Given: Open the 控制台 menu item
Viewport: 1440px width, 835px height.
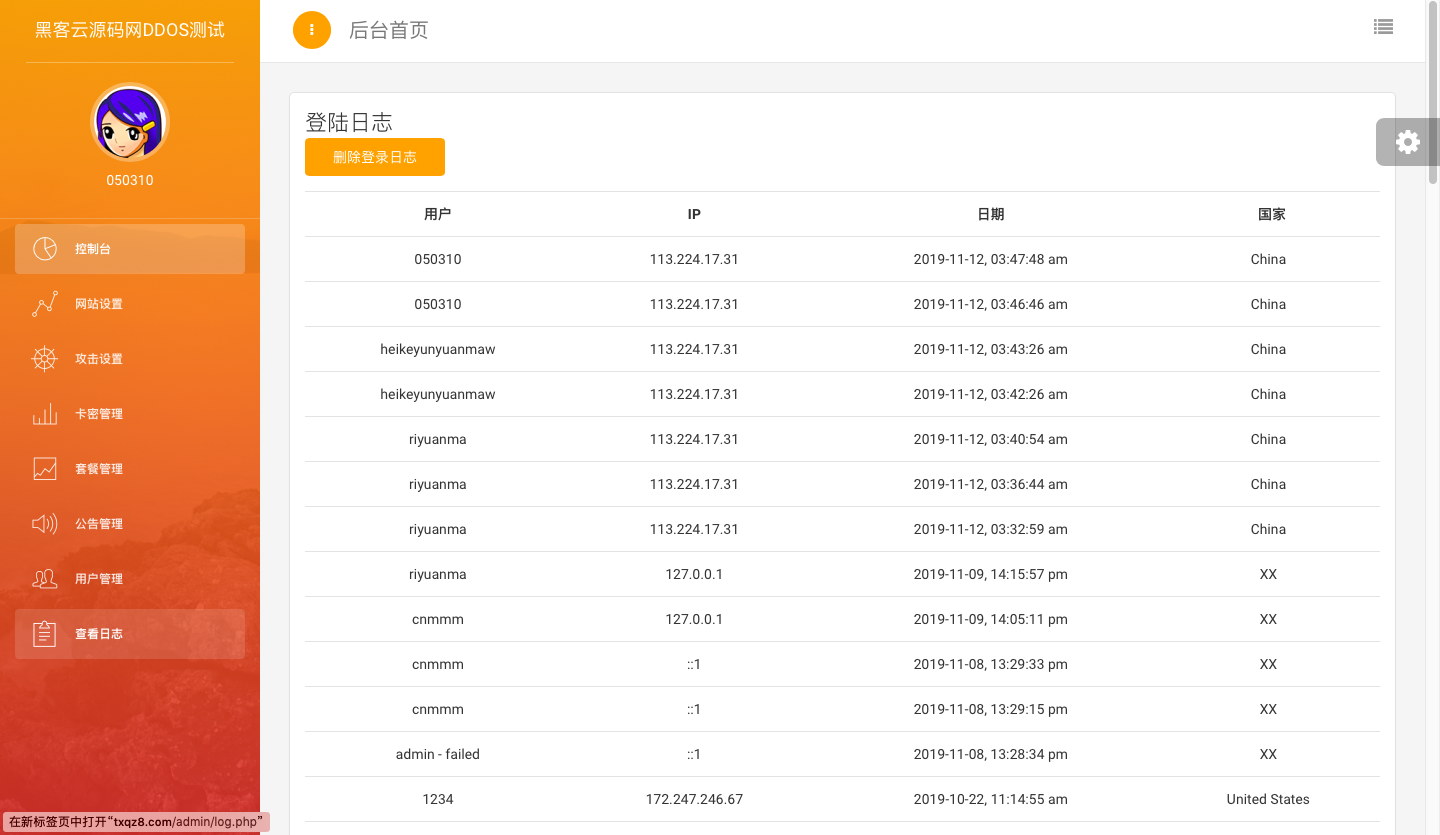Looking at the screenshot, I should (x=93, y=249).
